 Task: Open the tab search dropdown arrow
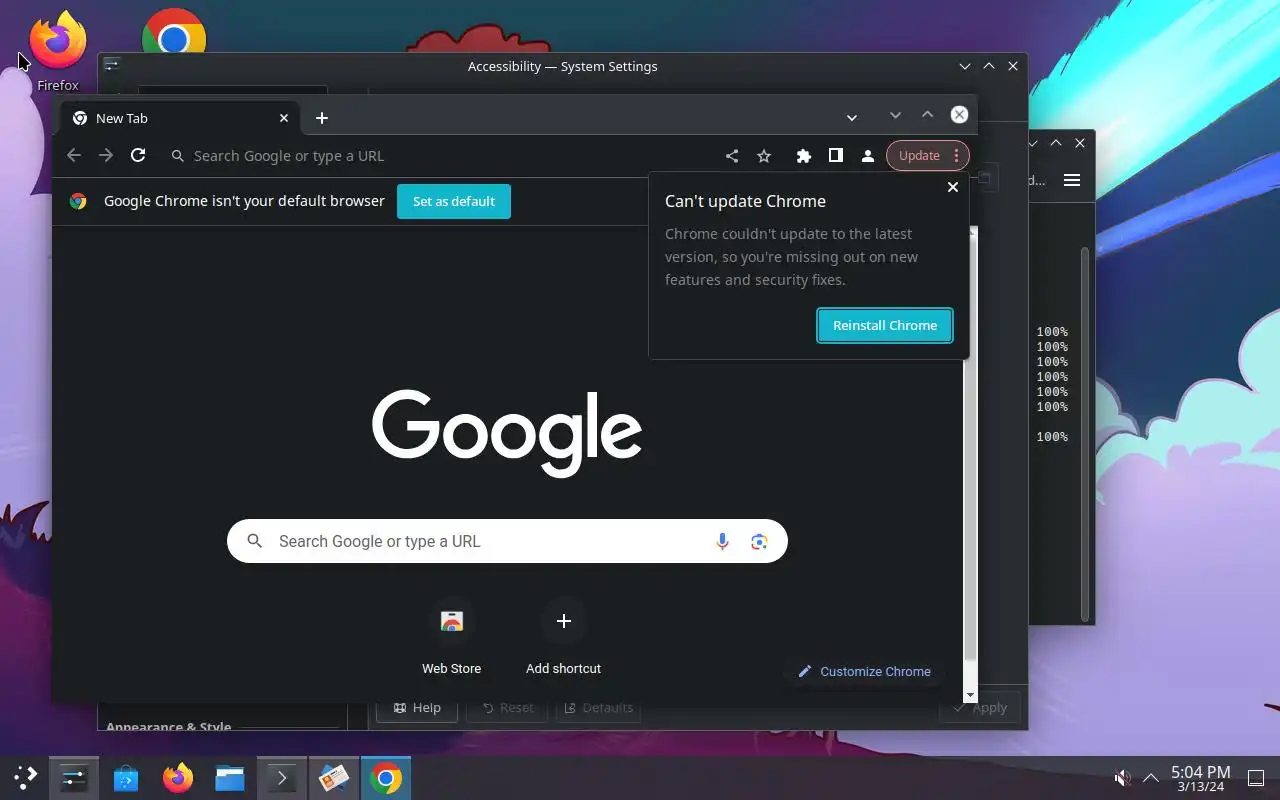pos(851,118)
